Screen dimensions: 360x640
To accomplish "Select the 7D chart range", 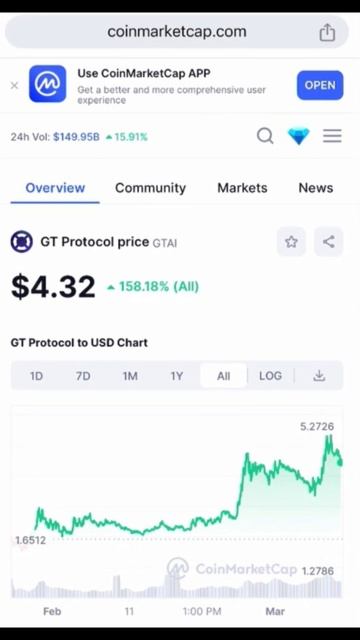I will (x=83, y=376).
